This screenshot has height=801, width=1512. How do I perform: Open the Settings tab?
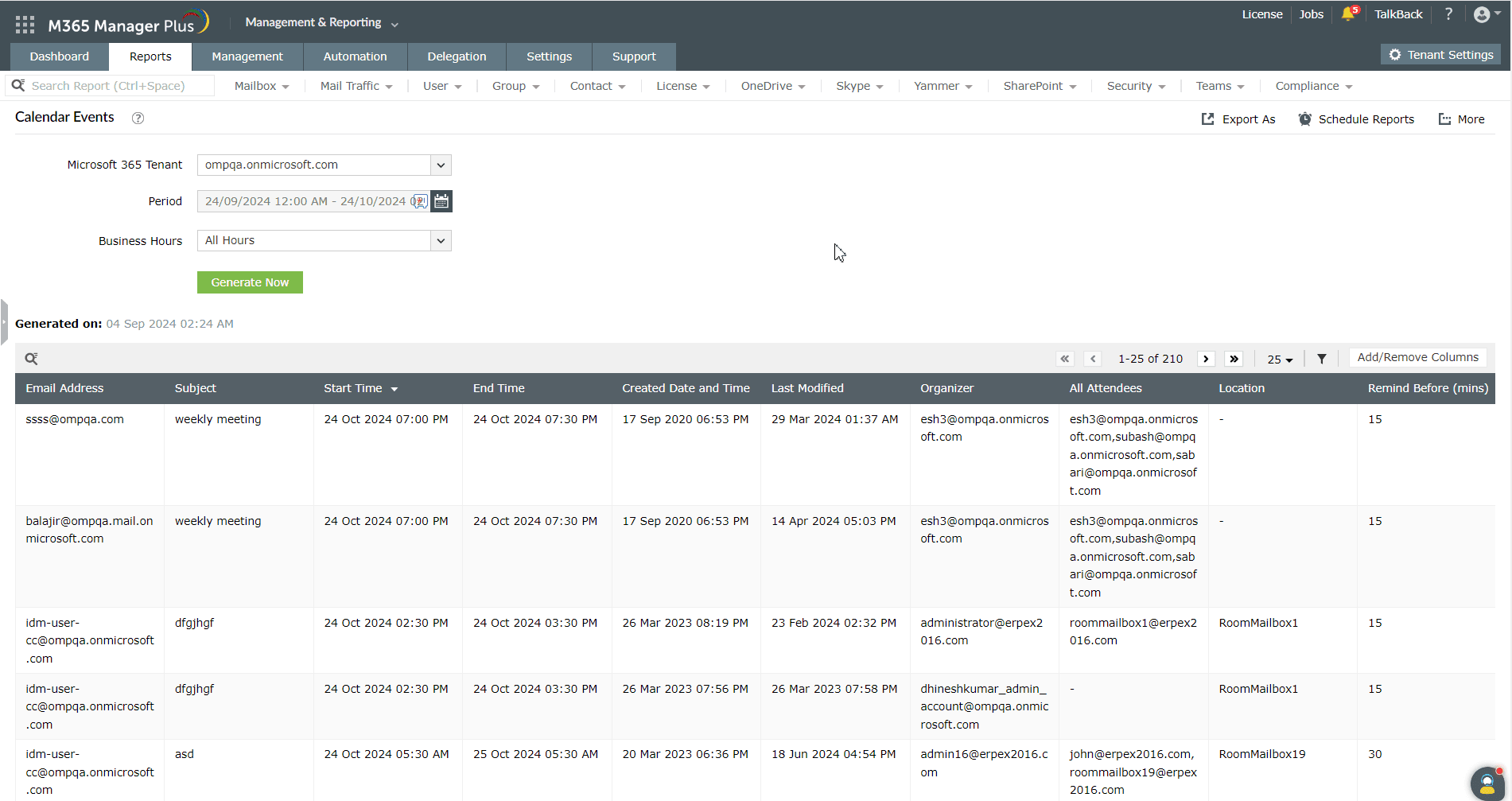(x=549, y=56)
